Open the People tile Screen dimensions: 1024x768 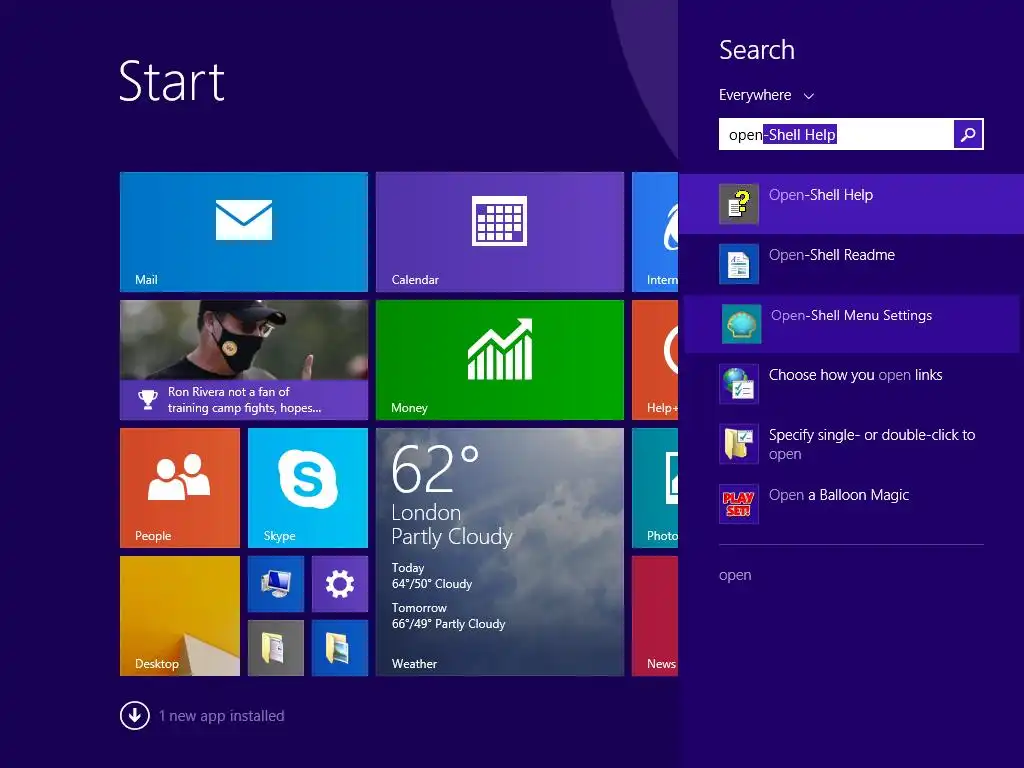pos(180,488)
